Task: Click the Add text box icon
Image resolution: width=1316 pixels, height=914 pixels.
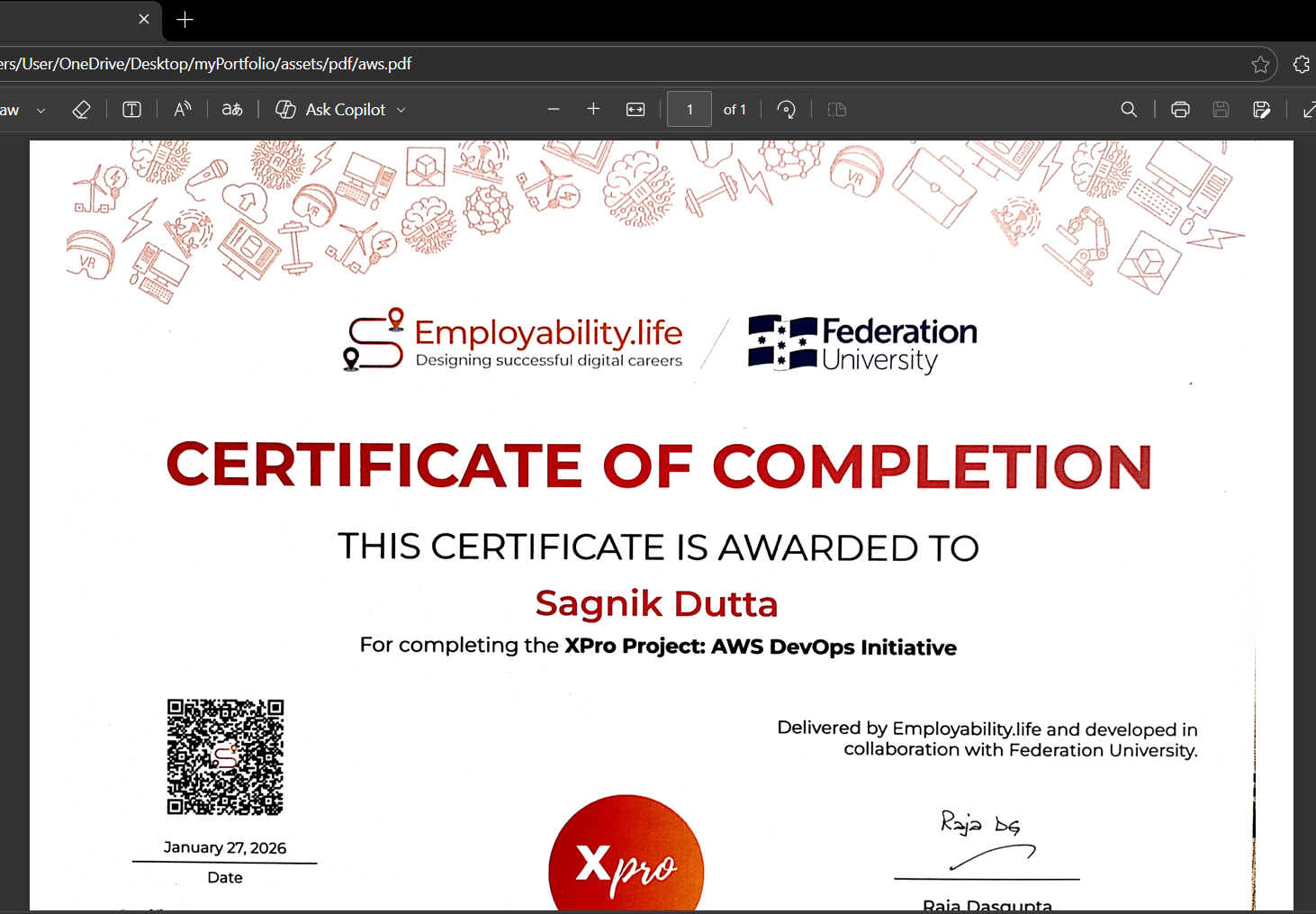Action: (x=131, y=110)
